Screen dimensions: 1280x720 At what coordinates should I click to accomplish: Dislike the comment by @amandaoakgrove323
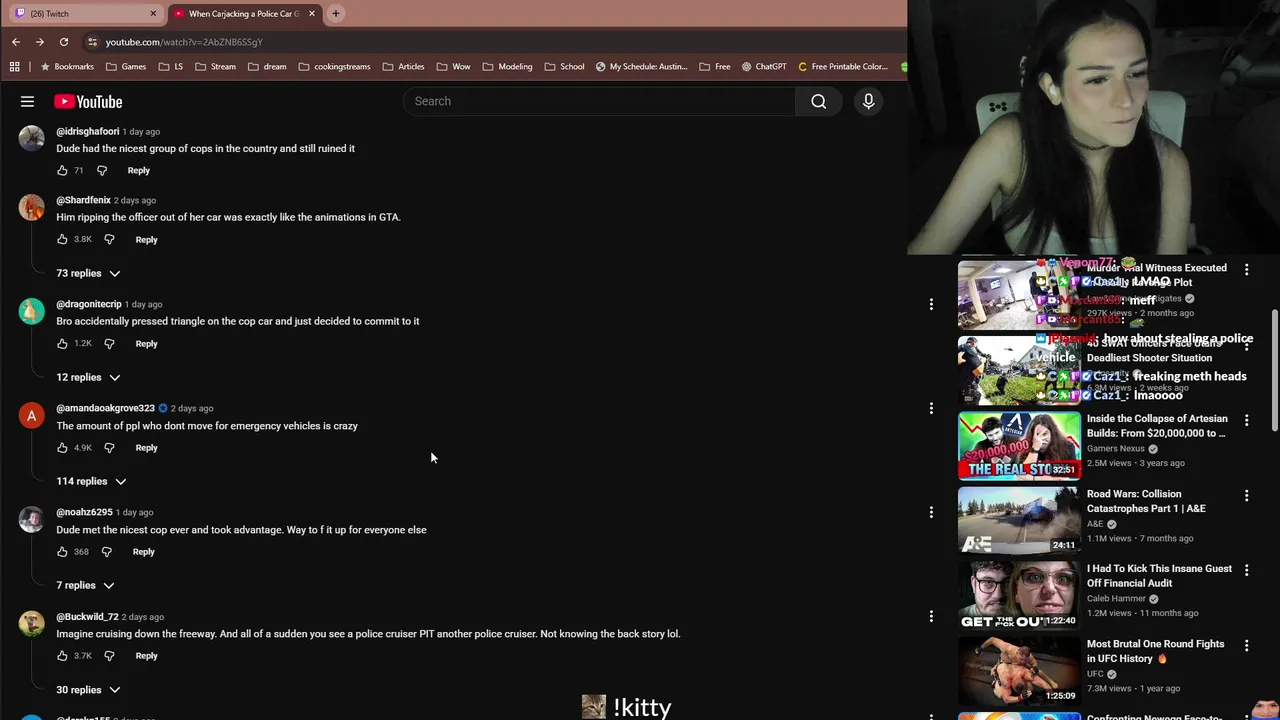click(x=109, y=447)
